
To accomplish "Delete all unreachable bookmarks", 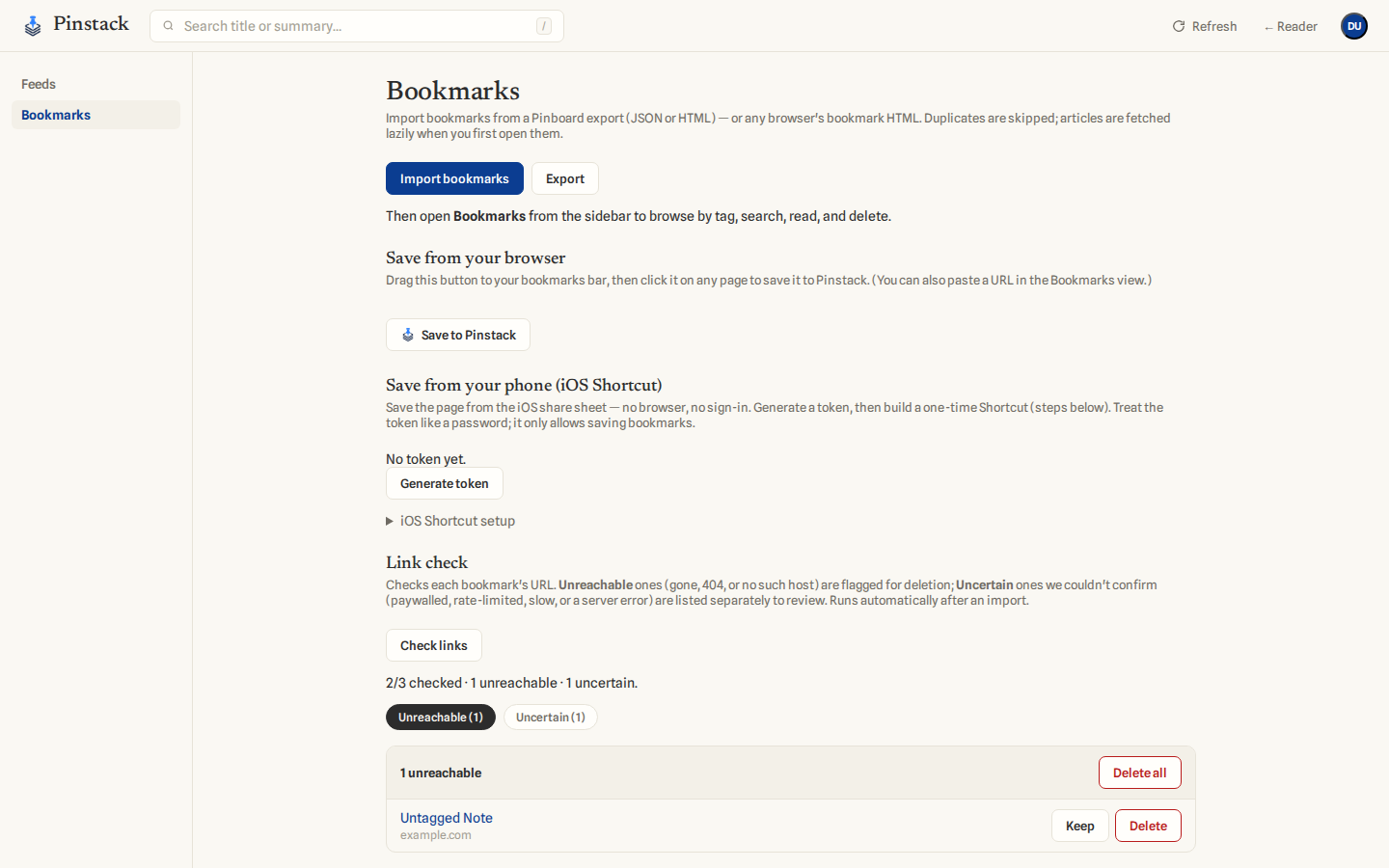I will [x=1140, y=773].
